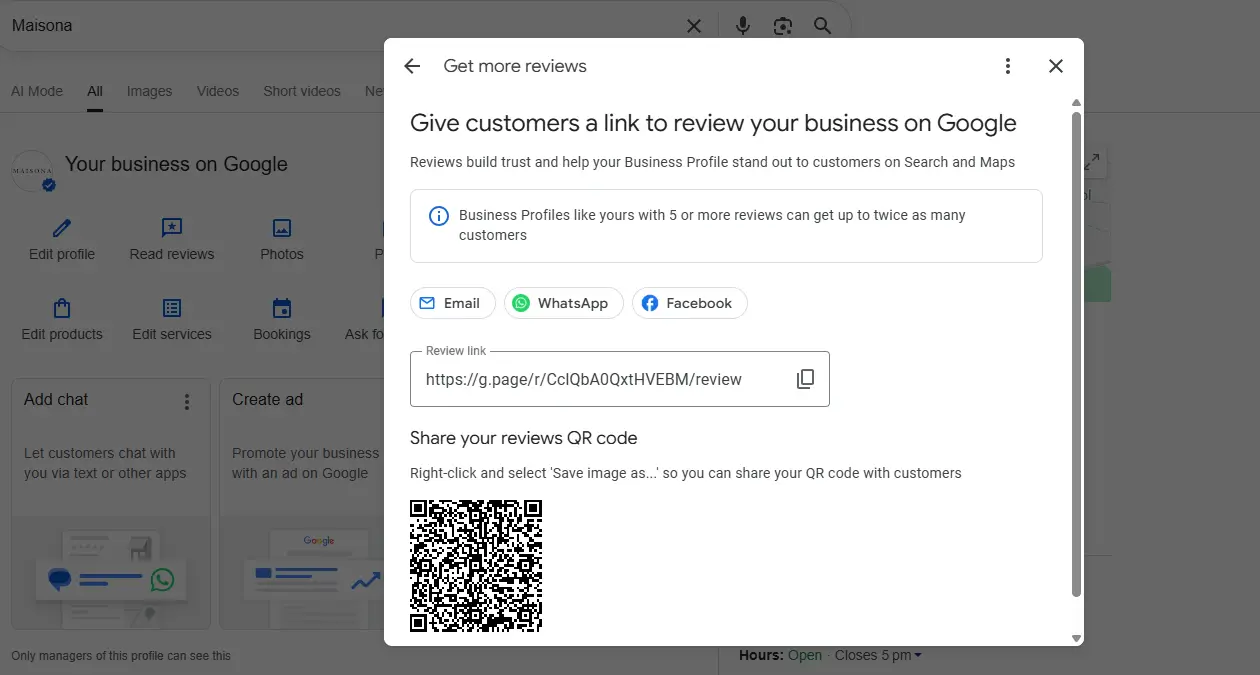
Task: Click 'Your business on Google' heading
Action: coord(176,164)
